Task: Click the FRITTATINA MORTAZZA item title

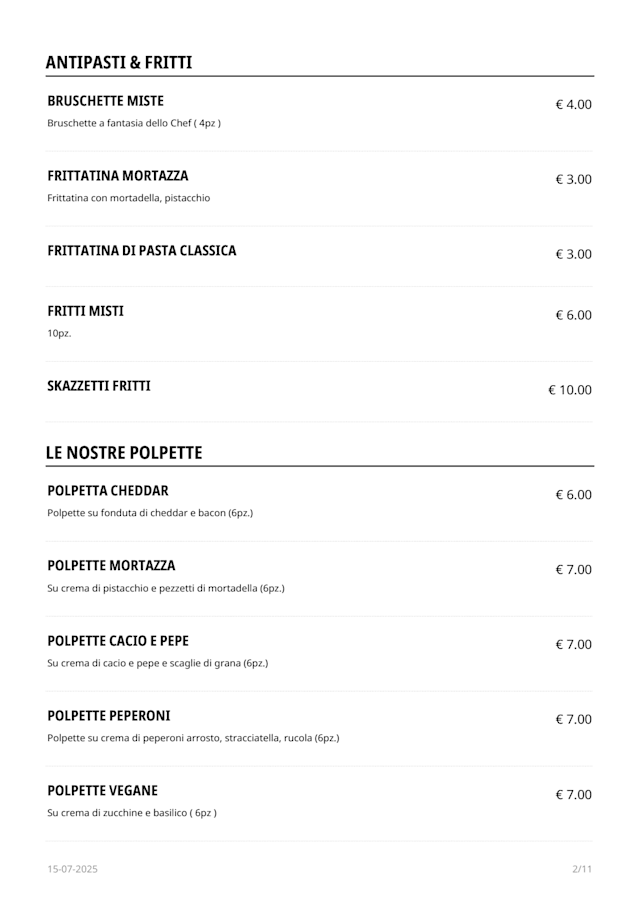Action: [x=117, y=176]
